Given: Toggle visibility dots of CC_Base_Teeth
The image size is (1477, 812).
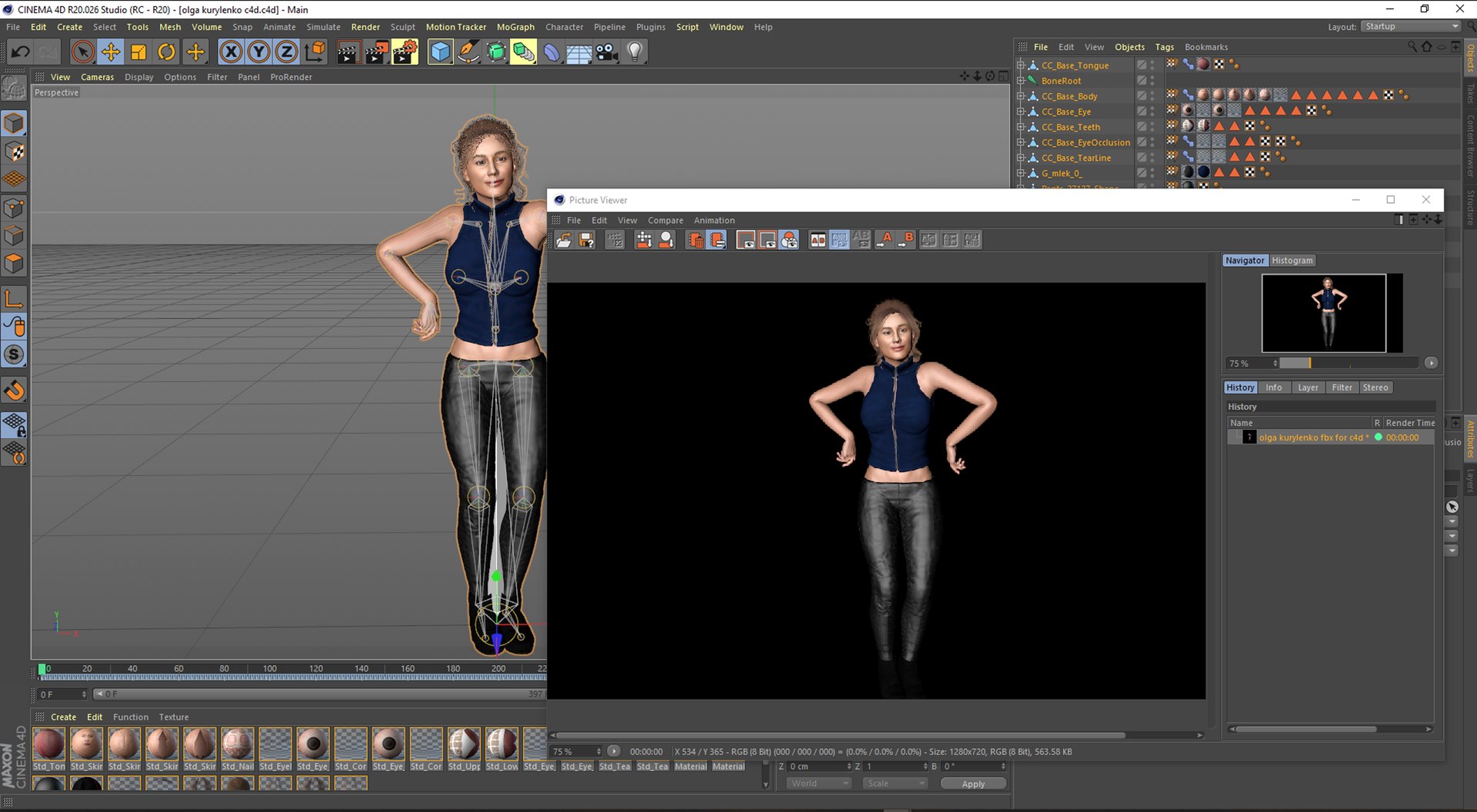Looking at the screenshot, I should pyautogui.click(x=1152, y=127).
